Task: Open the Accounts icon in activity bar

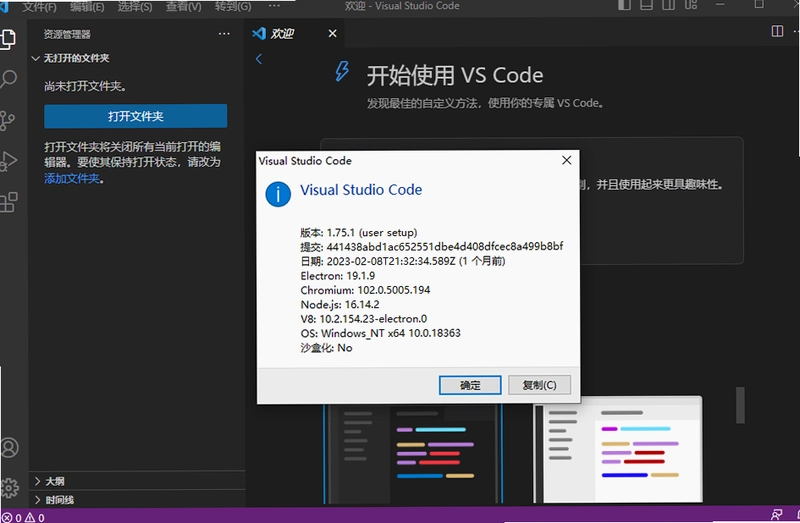Action: click(x=9, y=447)
